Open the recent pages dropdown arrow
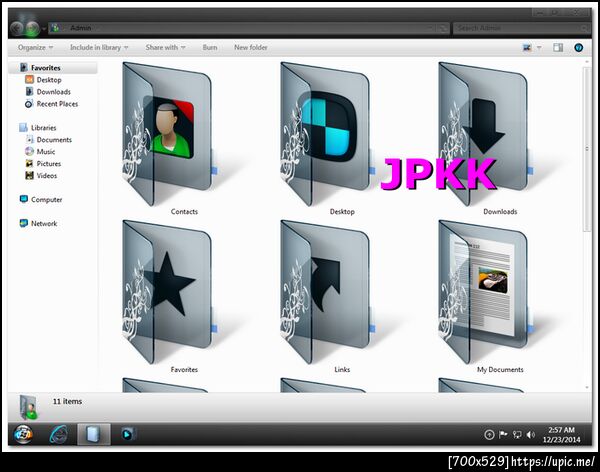This screenshot has width=600, height=472. point(44,29)
